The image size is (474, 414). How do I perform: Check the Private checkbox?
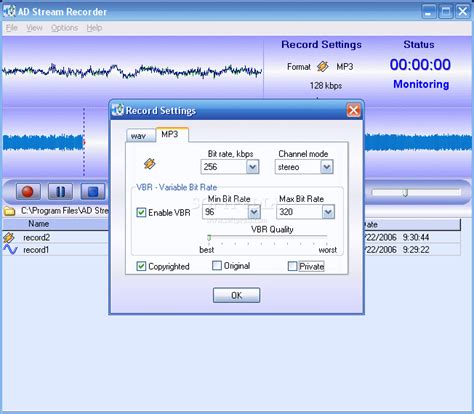[292, 266]
